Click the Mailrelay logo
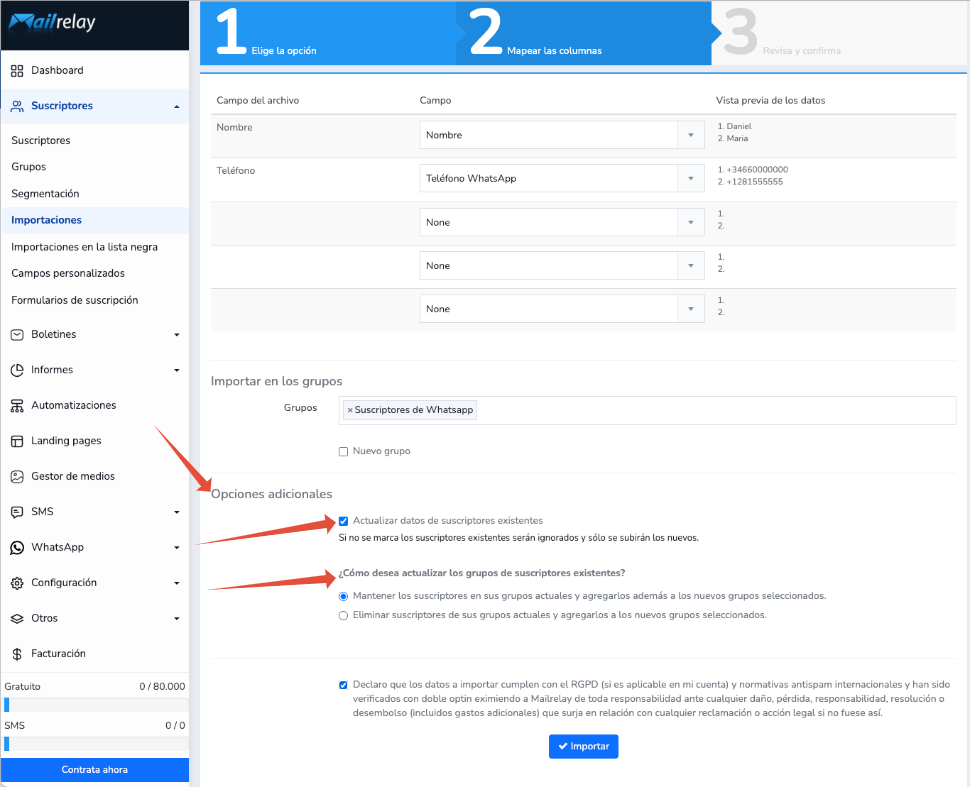970x787 pixels. coord(52,22)
